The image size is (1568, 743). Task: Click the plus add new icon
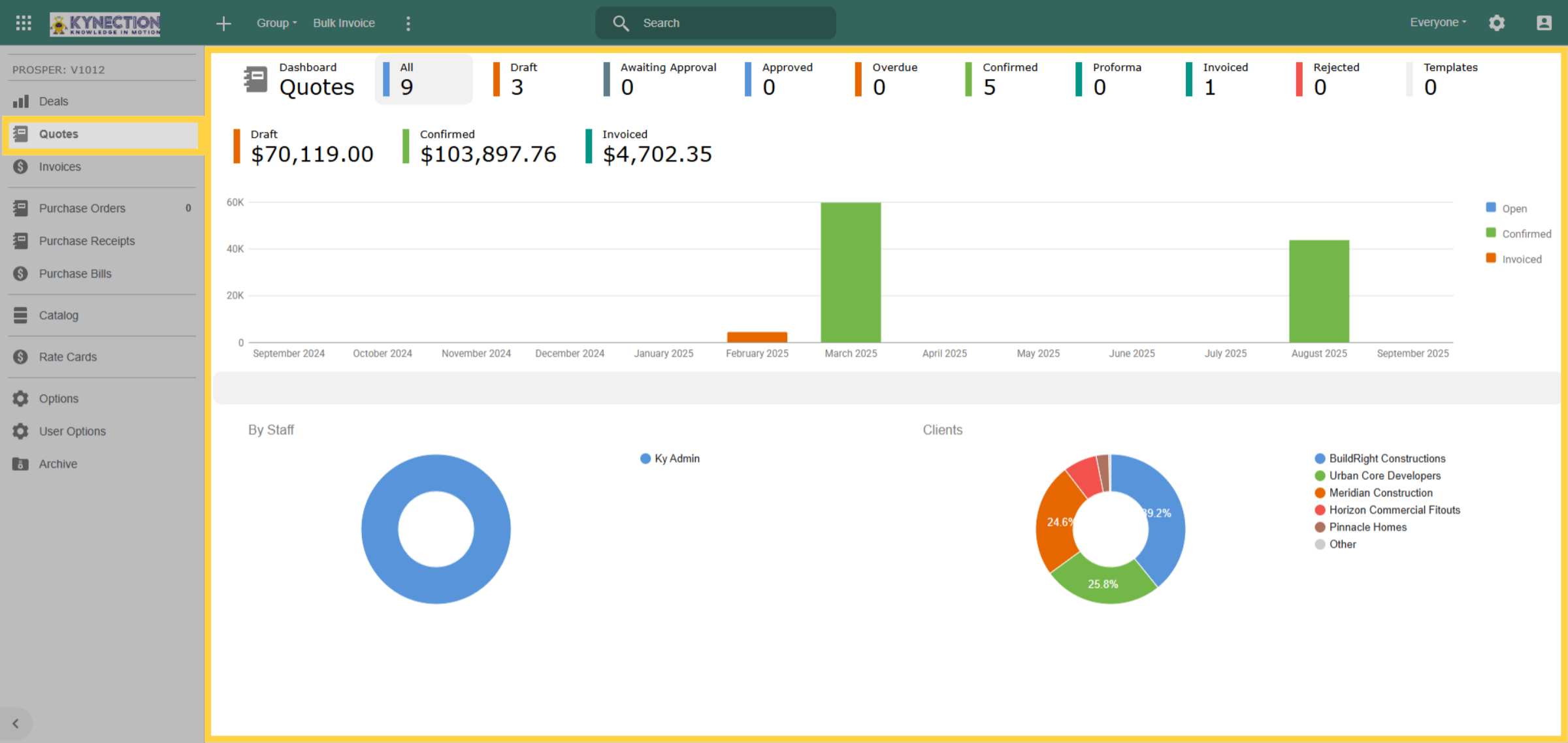[x=223, y=24]
